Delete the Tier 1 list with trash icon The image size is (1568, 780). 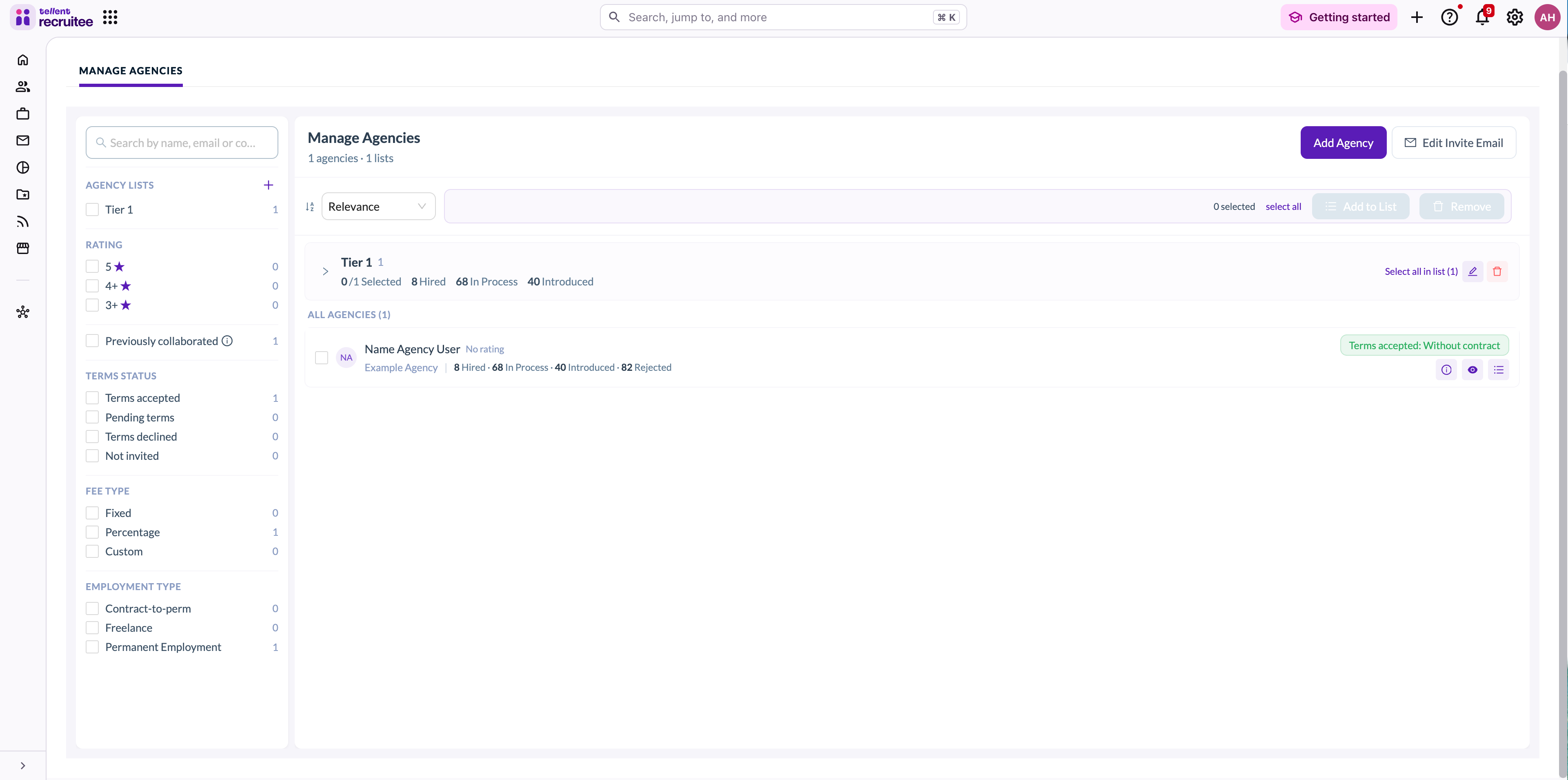pyautogui.click(x=1497, y=272)
